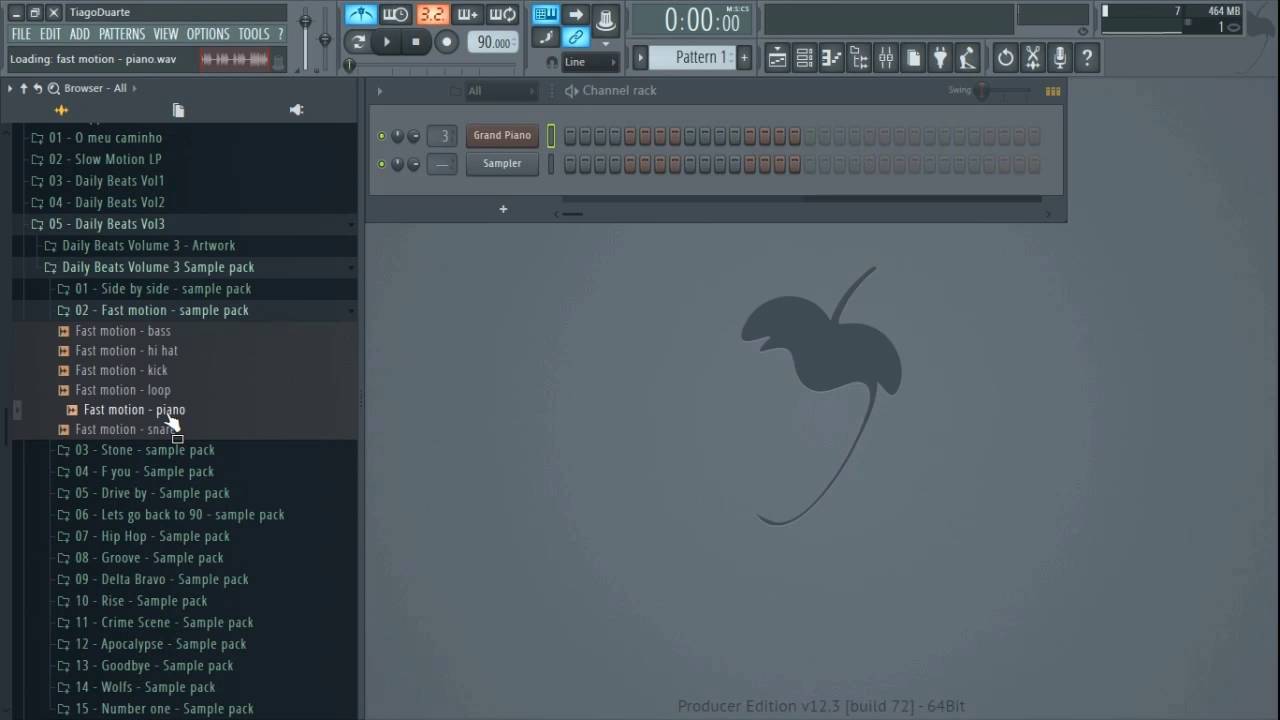Click the tempo 90.000 field

[x=492, y=42]
